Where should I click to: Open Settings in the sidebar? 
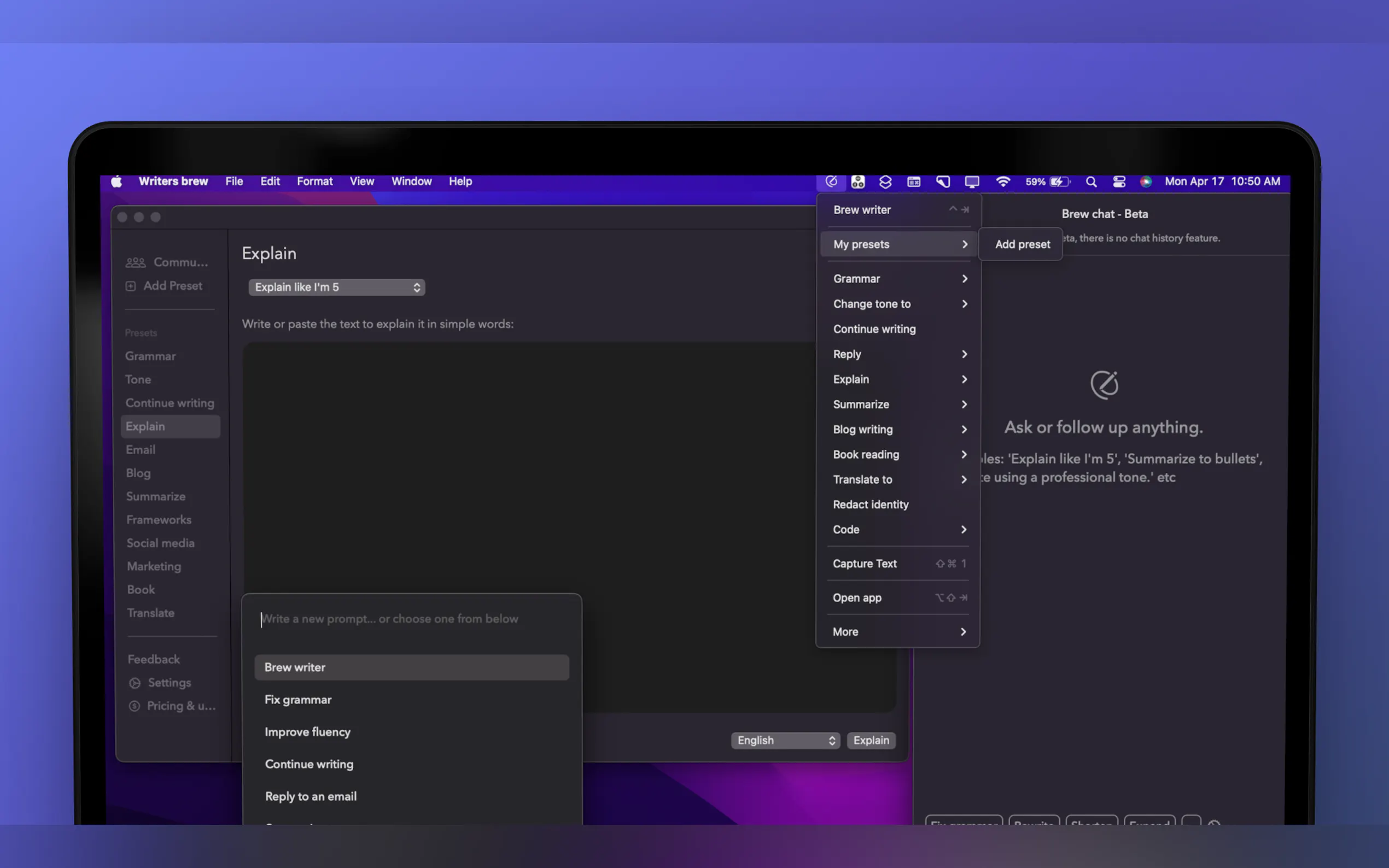169,683
